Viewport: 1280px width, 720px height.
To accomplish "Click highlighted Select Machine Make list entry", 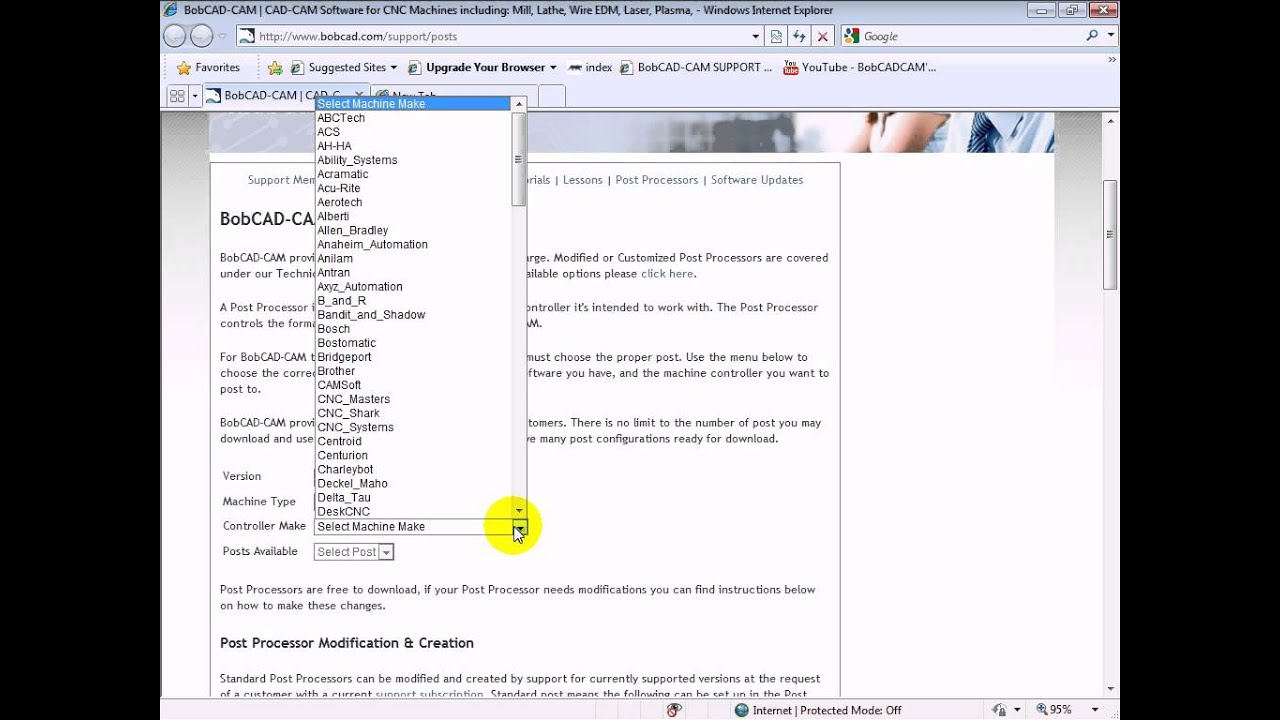I will point(412,104).
